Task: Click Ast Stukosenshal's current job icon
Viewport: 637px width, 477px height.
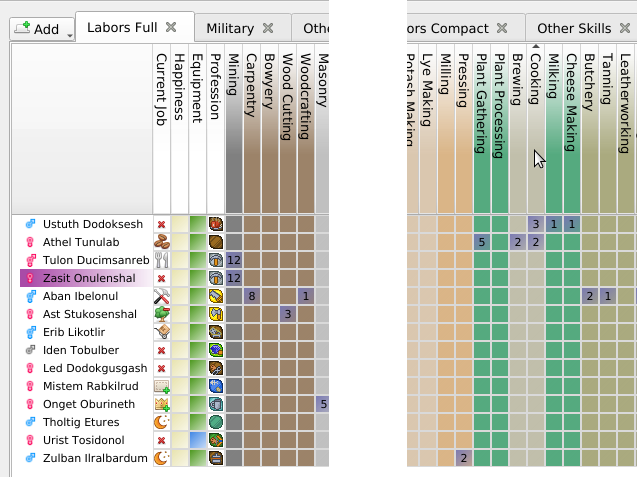Action: (x=162, y=314)
